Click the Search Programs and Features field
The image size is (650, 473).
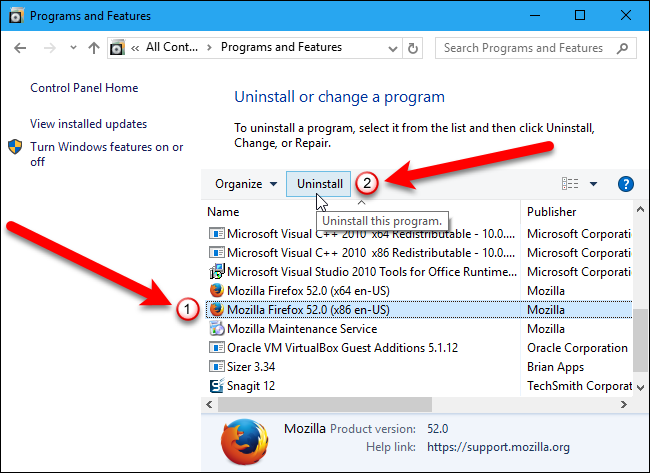point(538,47)
